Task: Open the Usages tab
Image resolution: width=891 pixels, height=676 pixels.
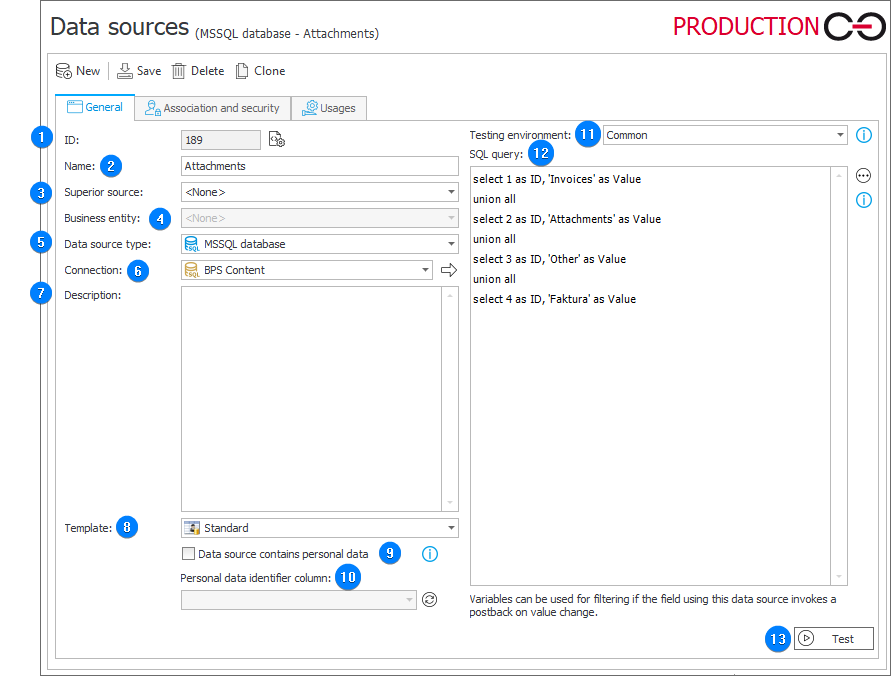Action: pos(329,108)
